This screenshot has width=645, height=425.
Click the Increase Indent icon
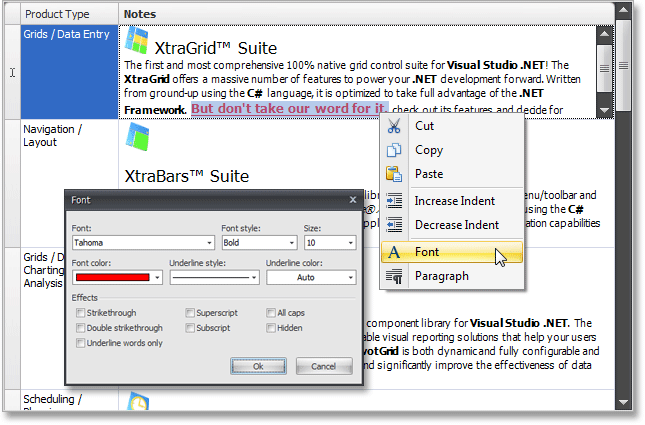coord(394,201)
